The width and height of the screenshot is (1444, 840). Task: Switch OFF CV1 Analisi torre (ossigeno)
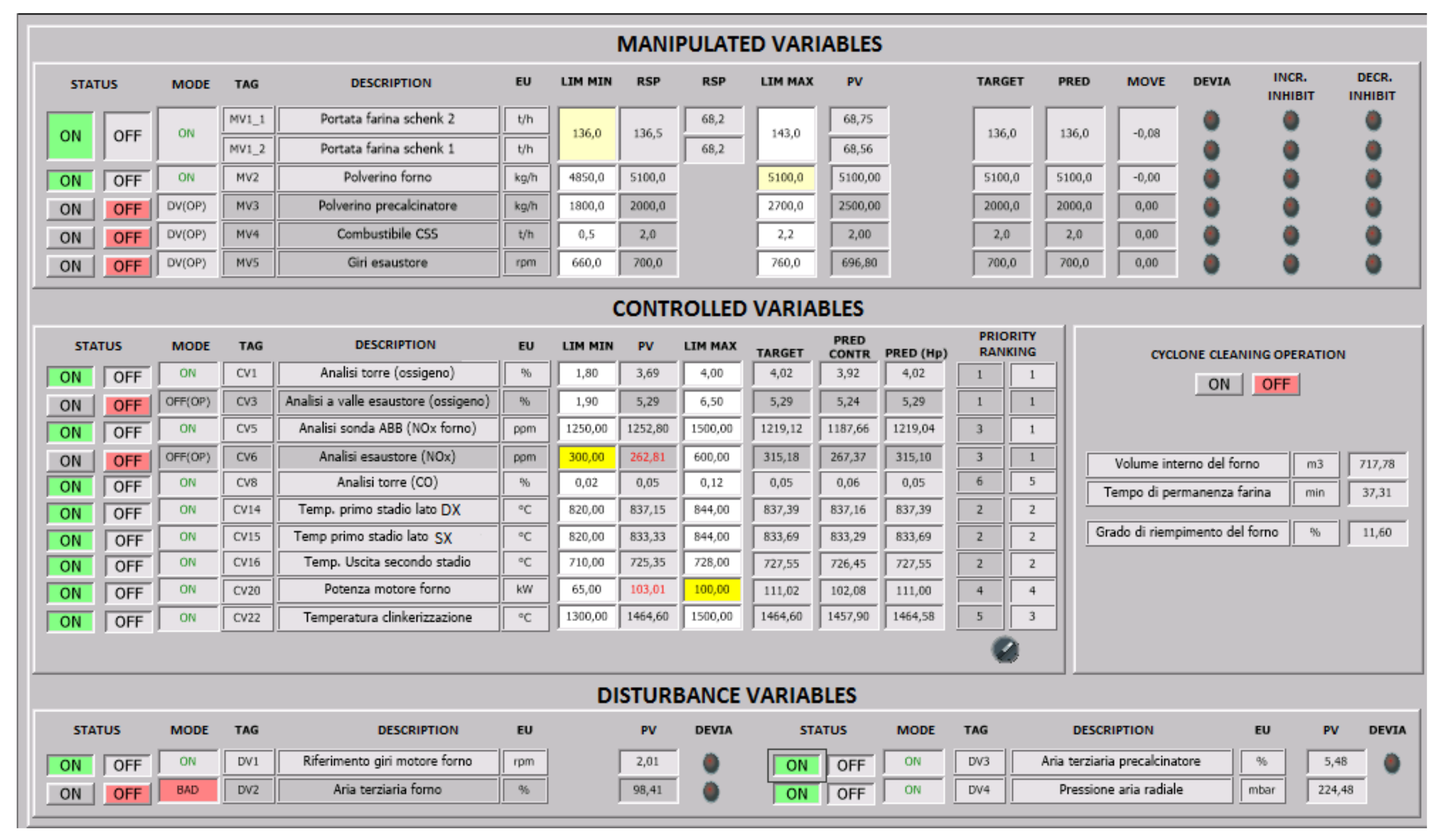click(x=127, y=377)
